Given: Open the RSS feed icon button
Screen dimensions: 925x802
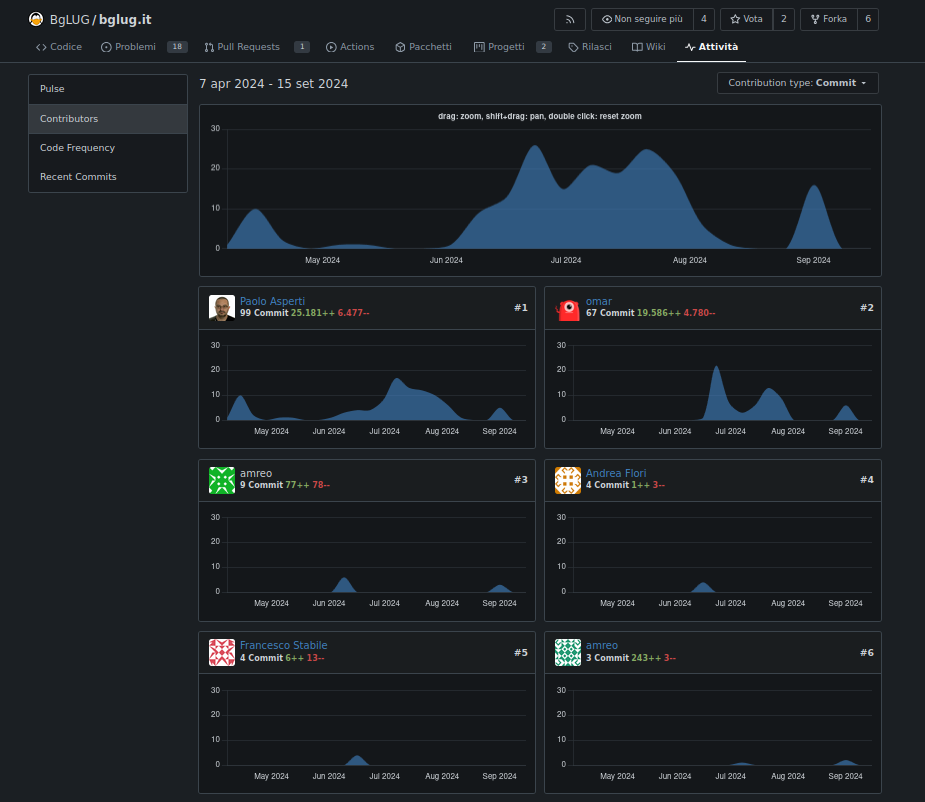Looking at the screenshot, I should click(570, 19).
